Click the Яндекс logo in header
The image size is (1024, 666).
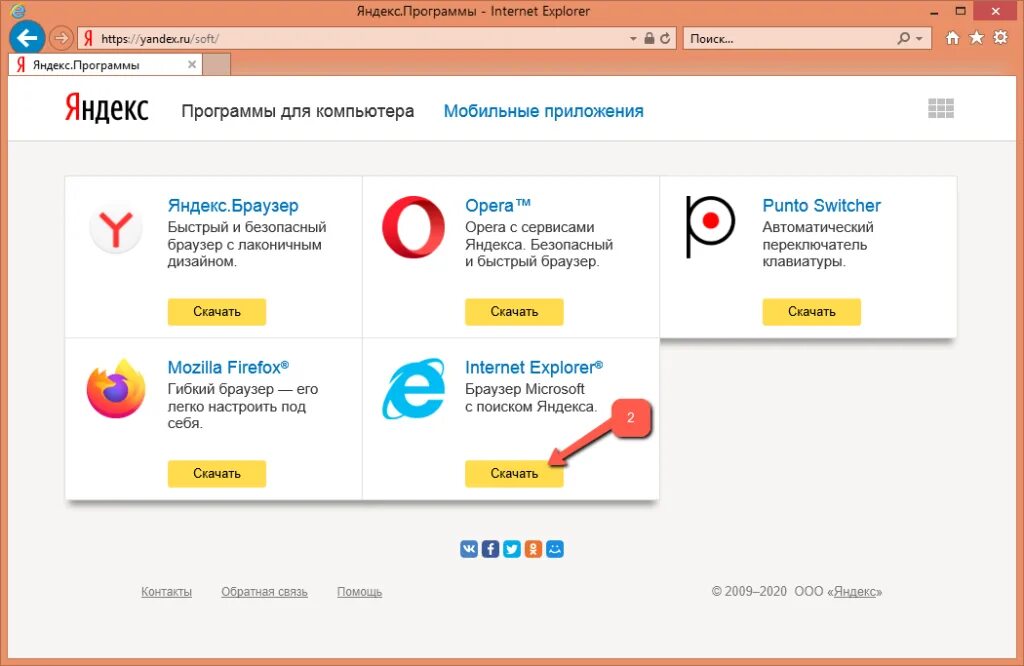[x=106, y=108]
